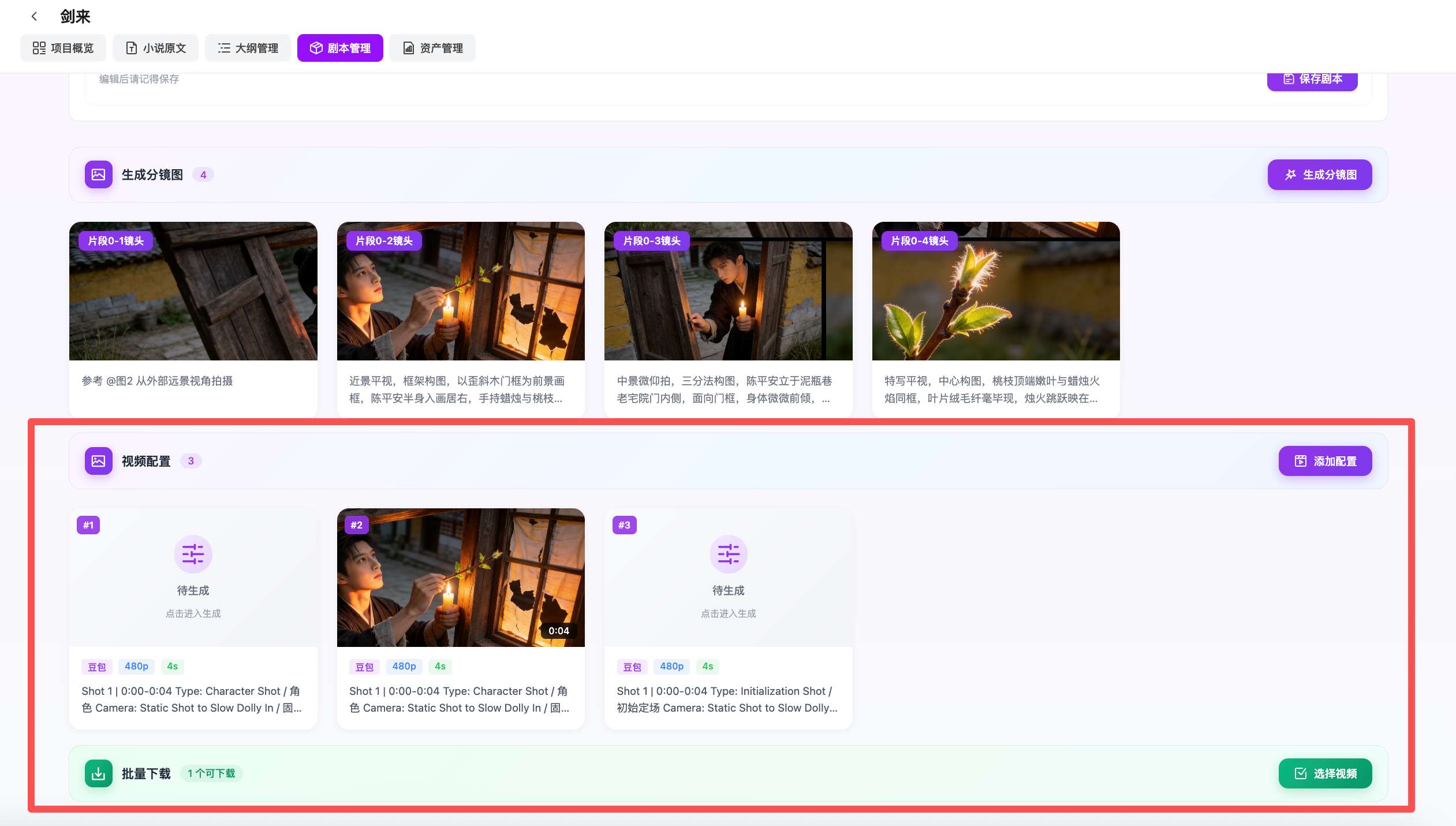The height and width of the screenshot is (826, 1456).
Task: Click the 4s tag on config #3
Action: 708,667
